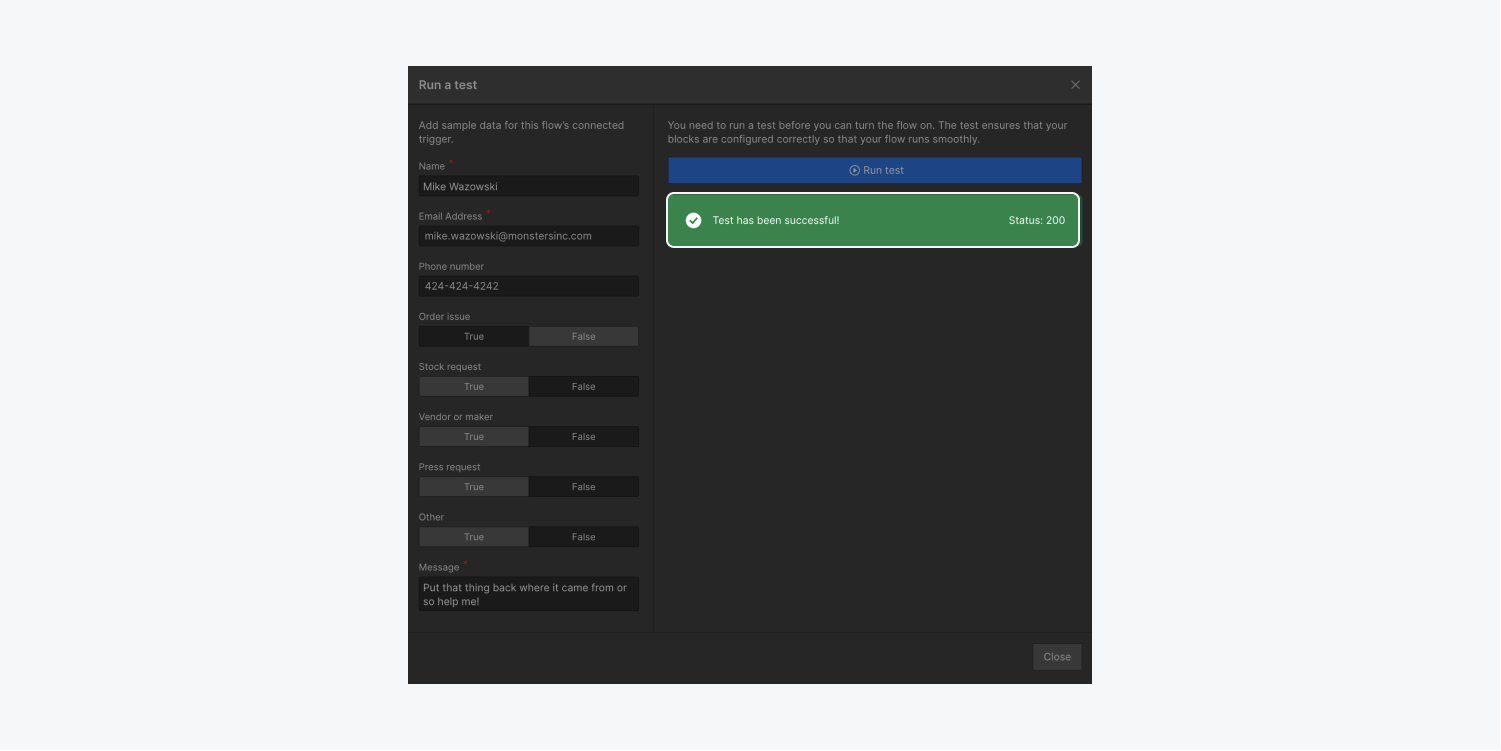This screenshot has width=1501, height=751.
Task: Focus the Phone number input field
Action: point(528,286)
